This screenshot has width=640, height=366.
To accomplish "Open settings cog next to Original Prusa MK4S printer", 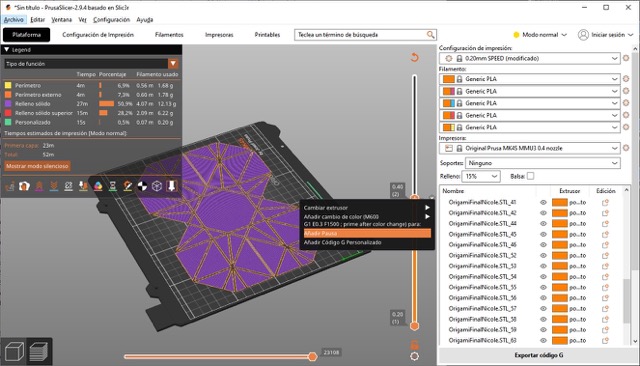I will click(x=626, y=148).
